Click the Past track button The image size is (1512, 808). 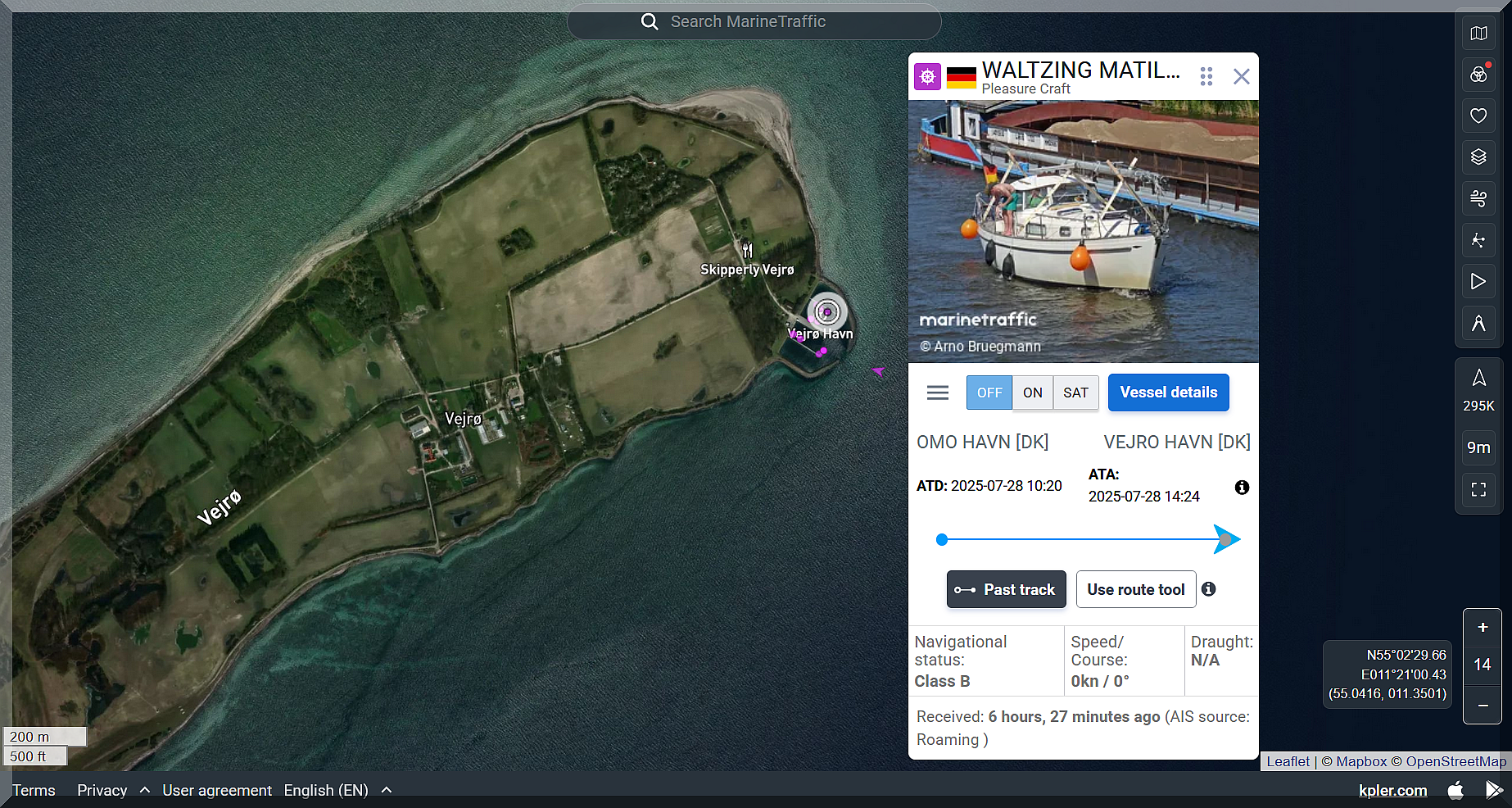pyautogui.click(x=1006, y=589)
